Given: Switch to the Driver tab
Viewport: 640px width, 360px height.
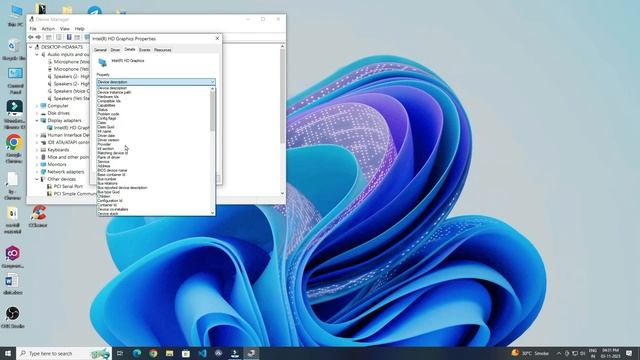Looking at the screenshot, I should (x=115, y=50).
